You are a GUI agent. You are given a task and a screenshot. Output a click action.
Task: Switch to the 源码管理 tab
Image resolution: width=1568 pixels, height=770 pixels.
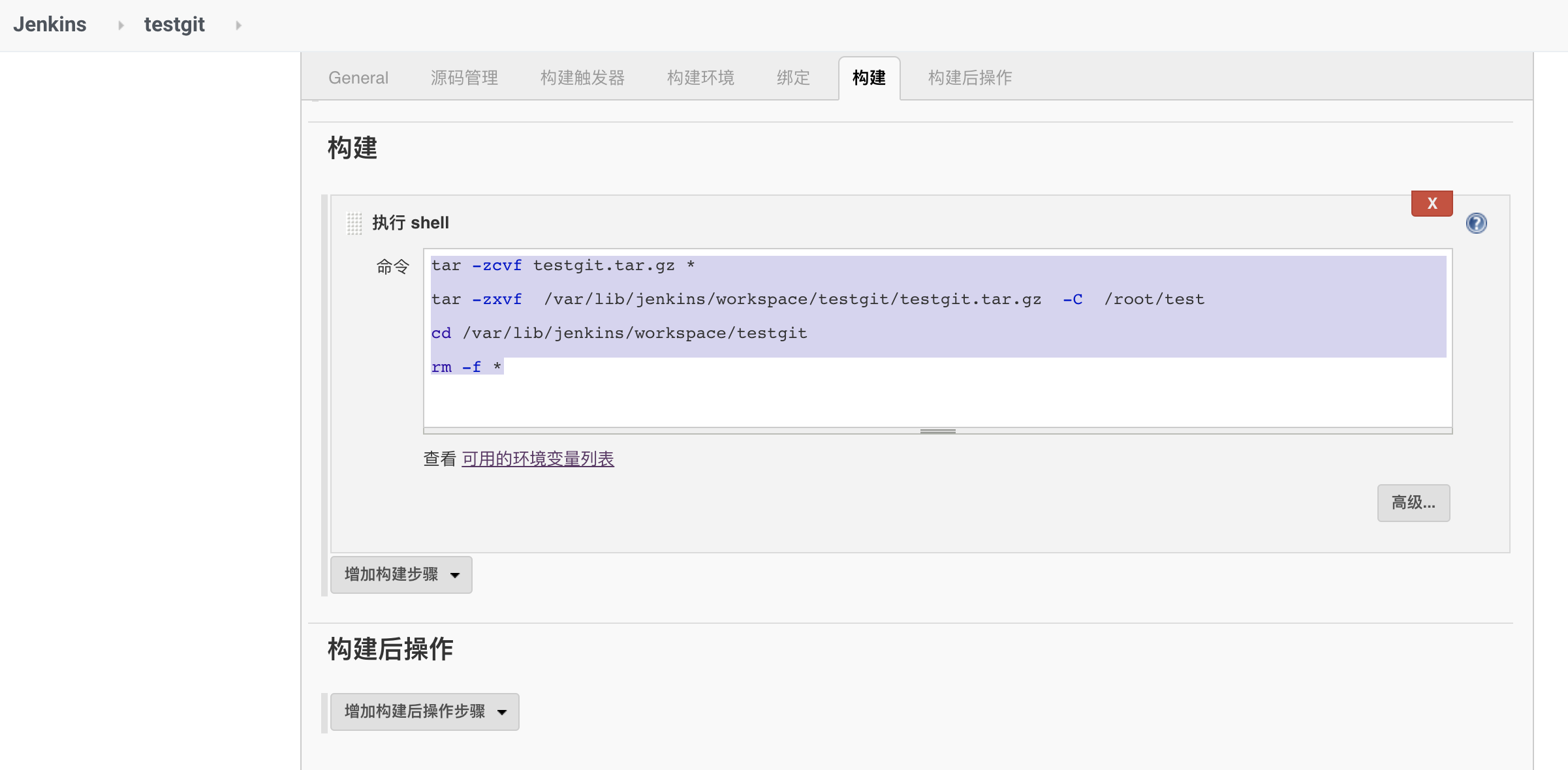[464, 78]
